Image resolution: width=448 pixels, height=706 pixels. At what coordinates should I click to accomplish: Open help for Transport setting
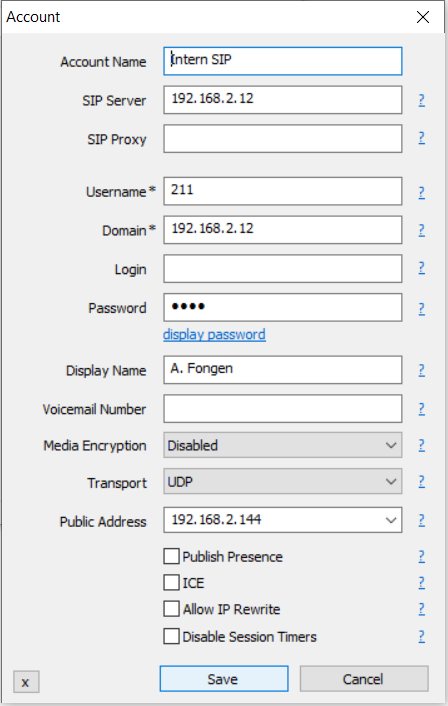click(x=421, y=481)
